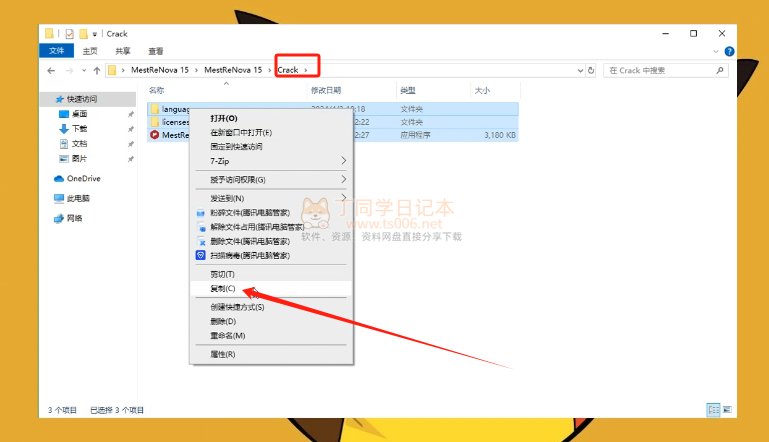The height and width of the screenshot is (442, 769).
Task: Choose 解除文件占用(腾讯电脑管家) in the context menu
Action: coord(271,227)
